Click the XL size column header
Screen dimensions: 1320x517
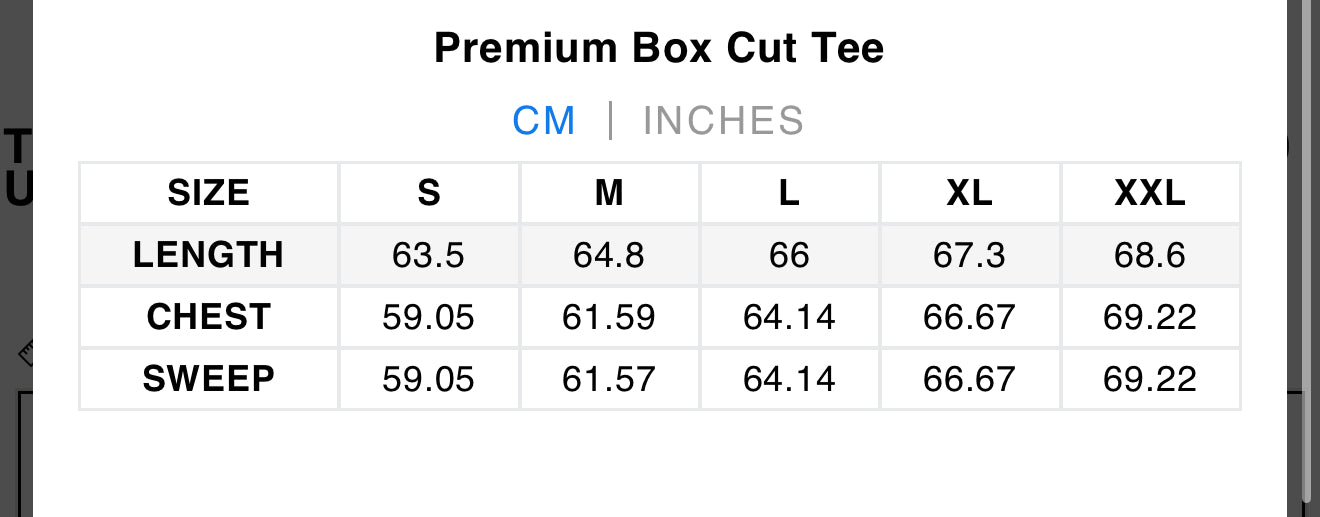(x=969, y=193)
